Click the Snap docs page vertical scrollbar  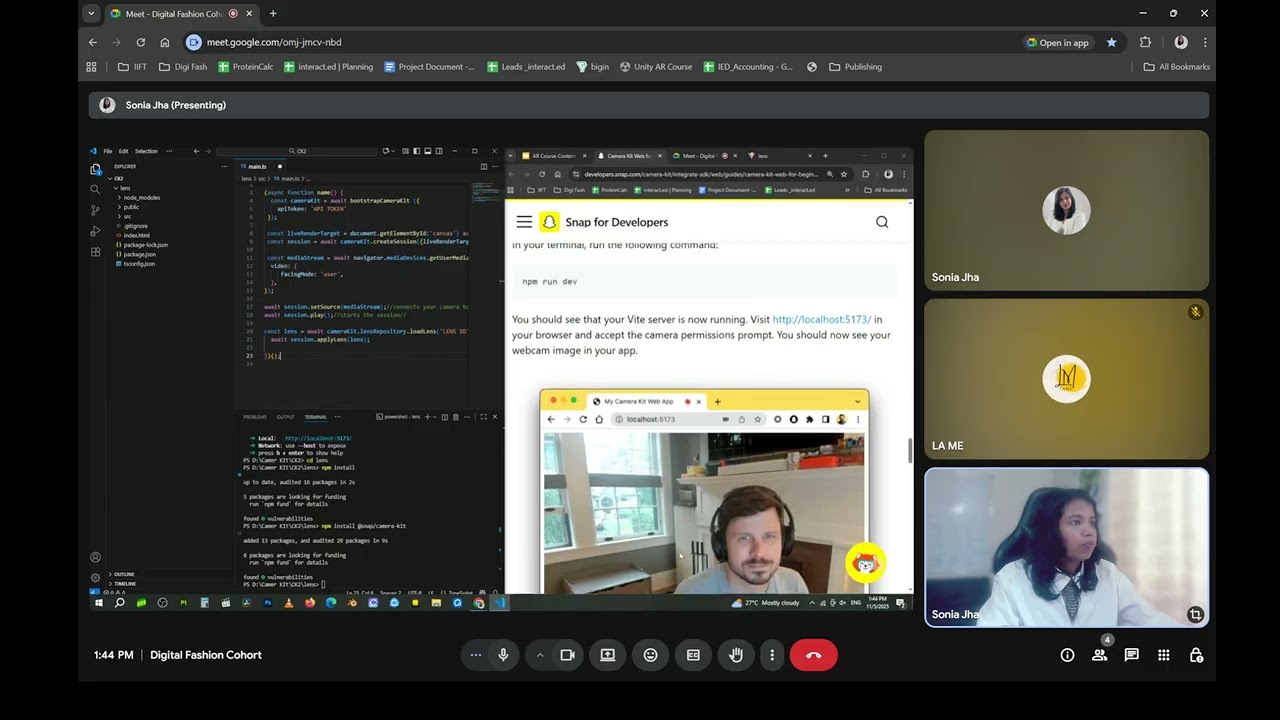pos(910,450)
